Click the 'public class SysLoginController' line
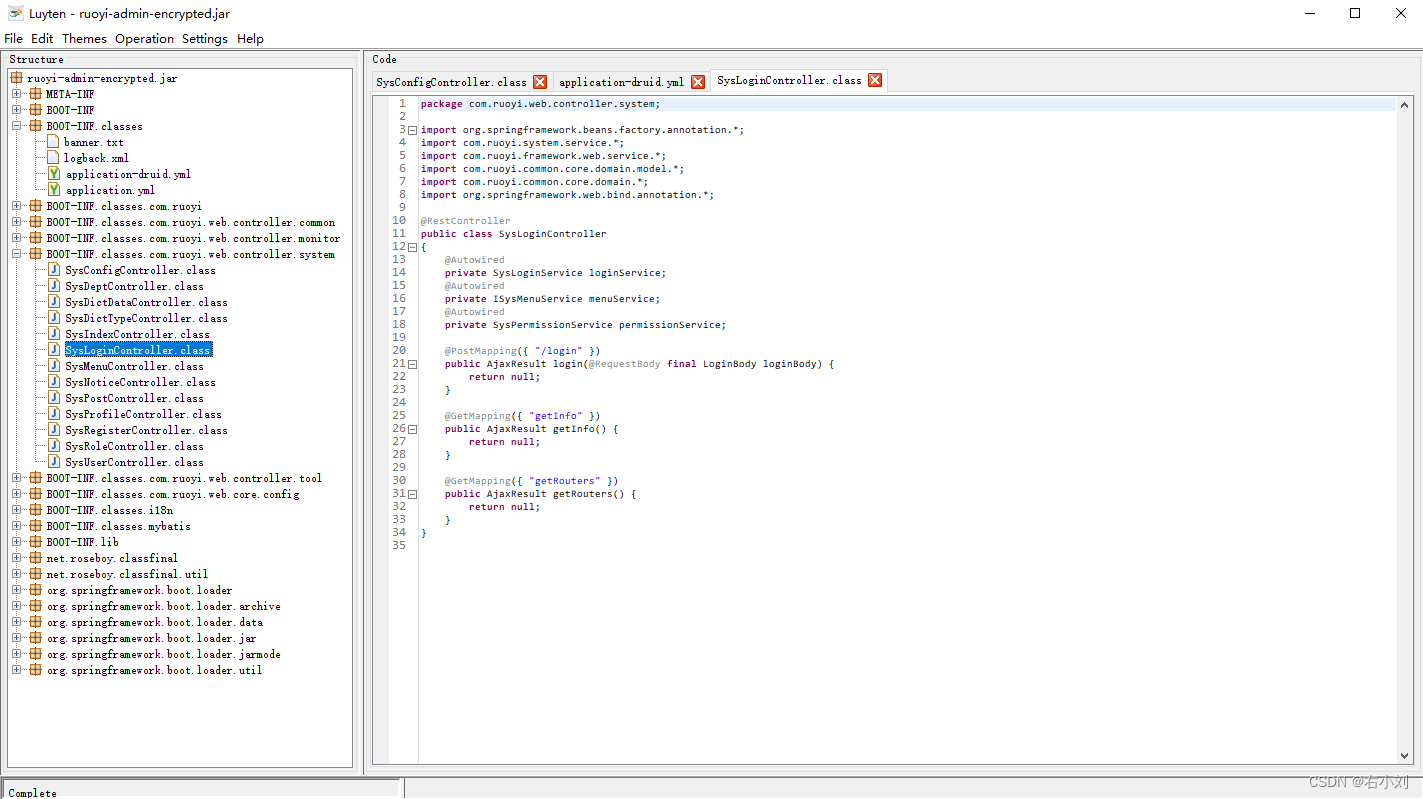Screen dimensions: 1423x799 tap(513, 234)
